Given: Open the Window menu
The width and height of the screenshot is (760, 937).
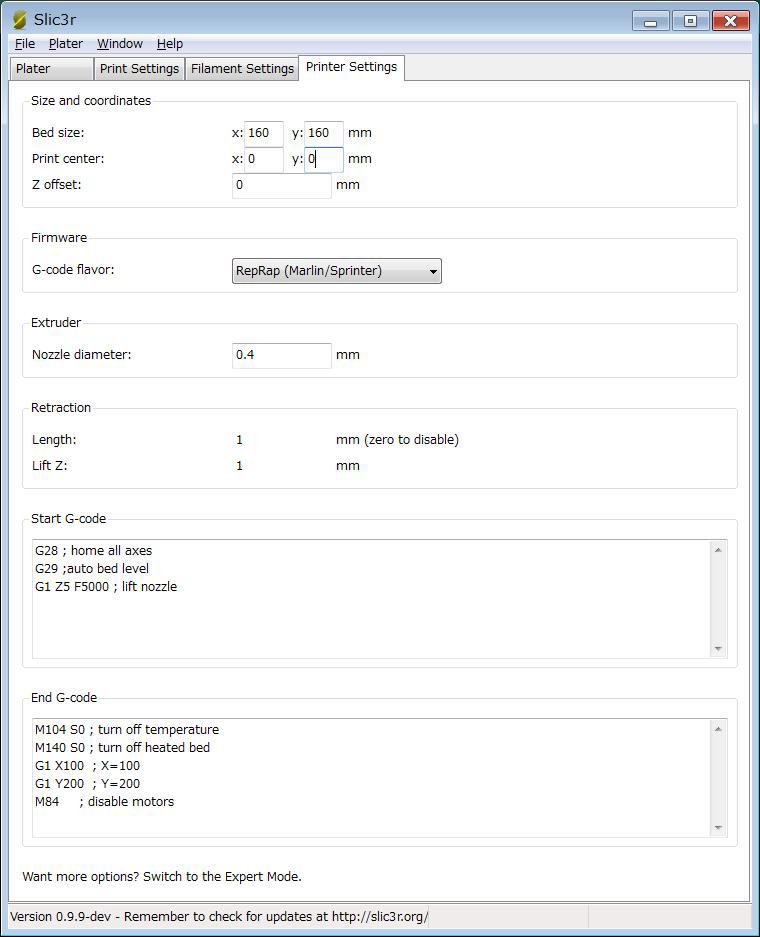Looking at the screenshot, I should tap(119, 44).
